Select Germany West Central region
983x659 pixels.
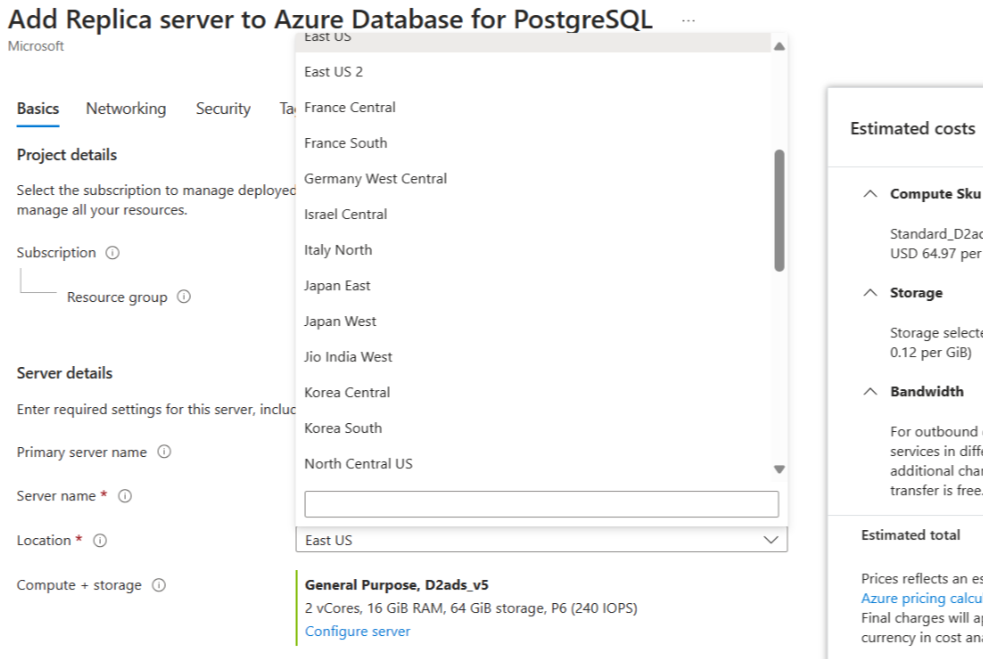(x=533, y=179)
